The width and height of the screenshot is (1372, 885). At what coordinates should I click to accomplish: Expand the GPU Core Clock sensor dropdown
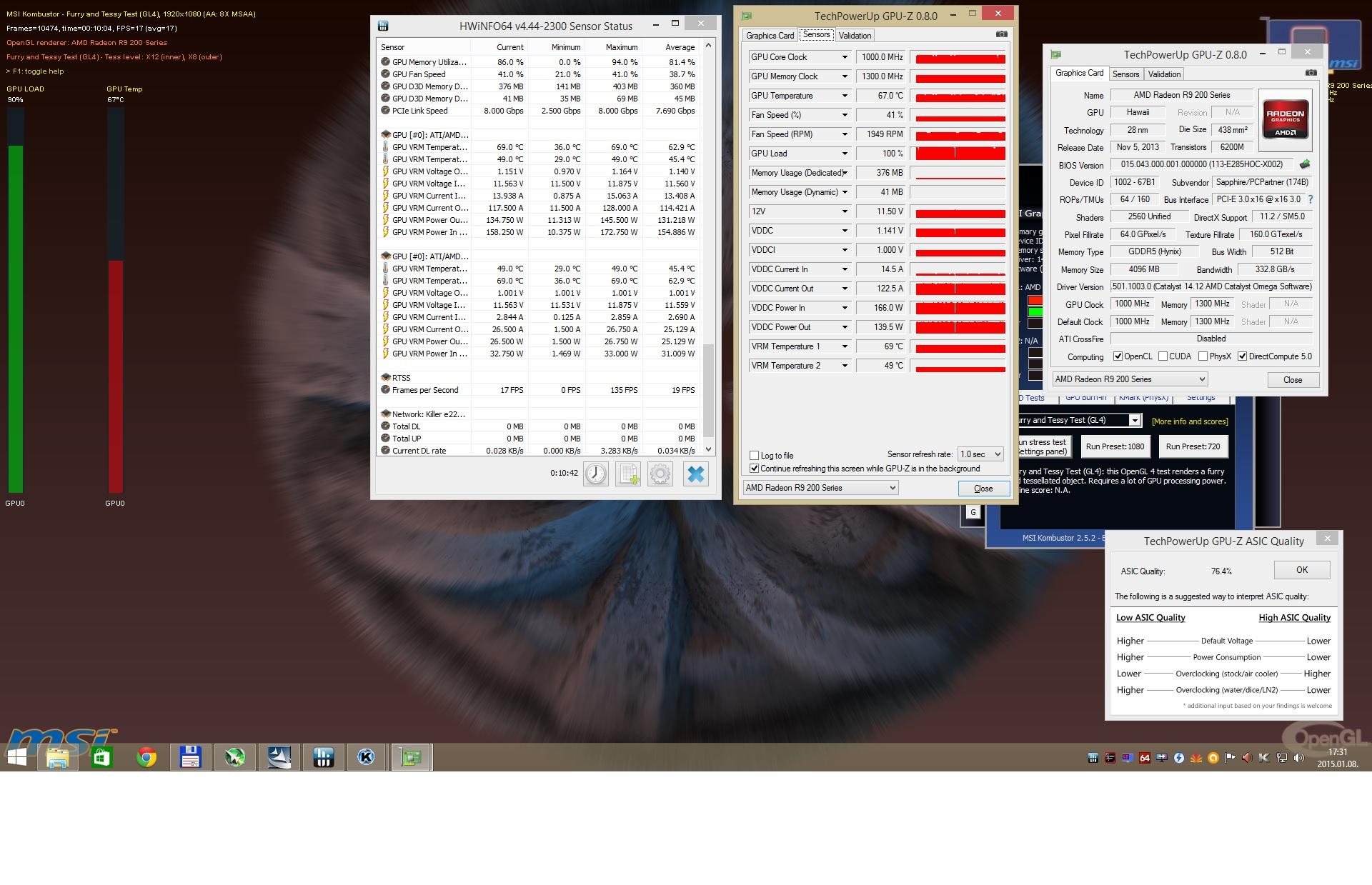point(844,57)
